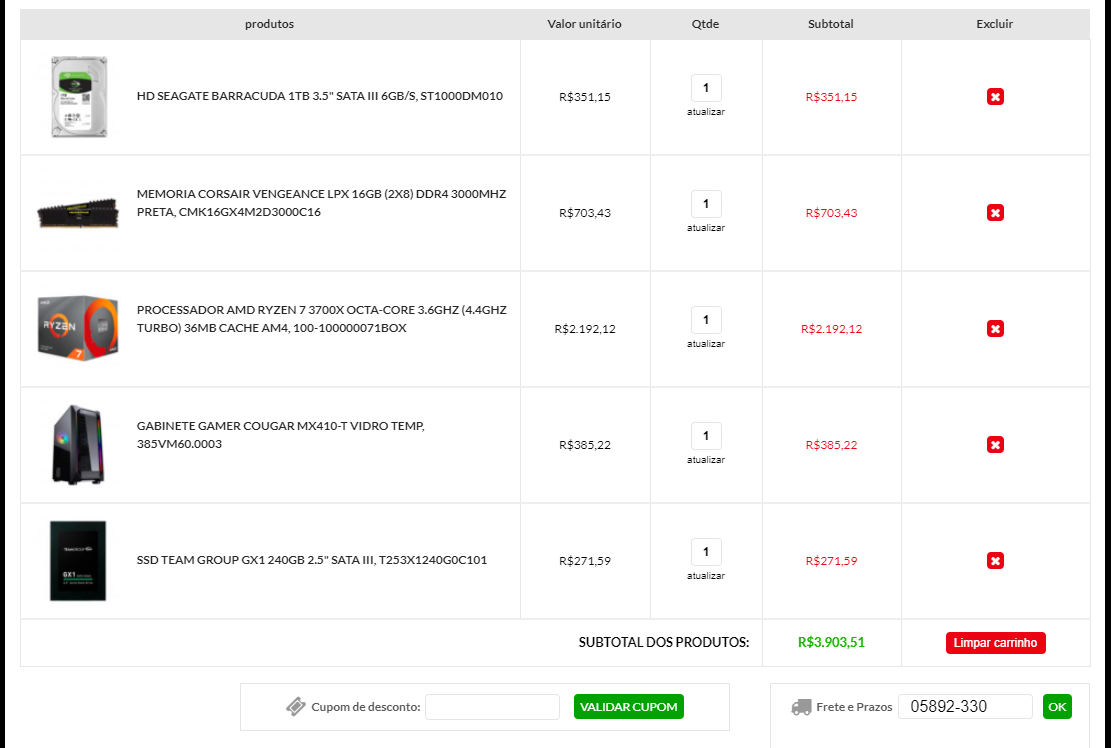Viewport: 1111px width, 748px height.
Task: Click the Qtde column header
Action: click(705, 24)
